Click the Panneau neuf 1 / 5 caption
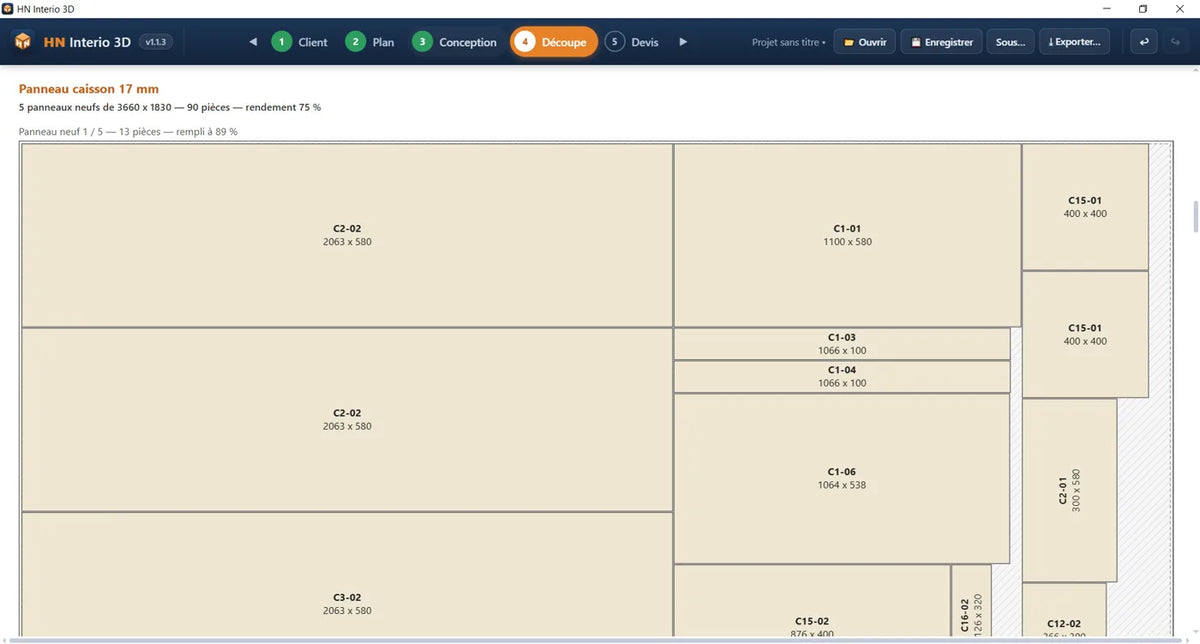 click(128, 131)
